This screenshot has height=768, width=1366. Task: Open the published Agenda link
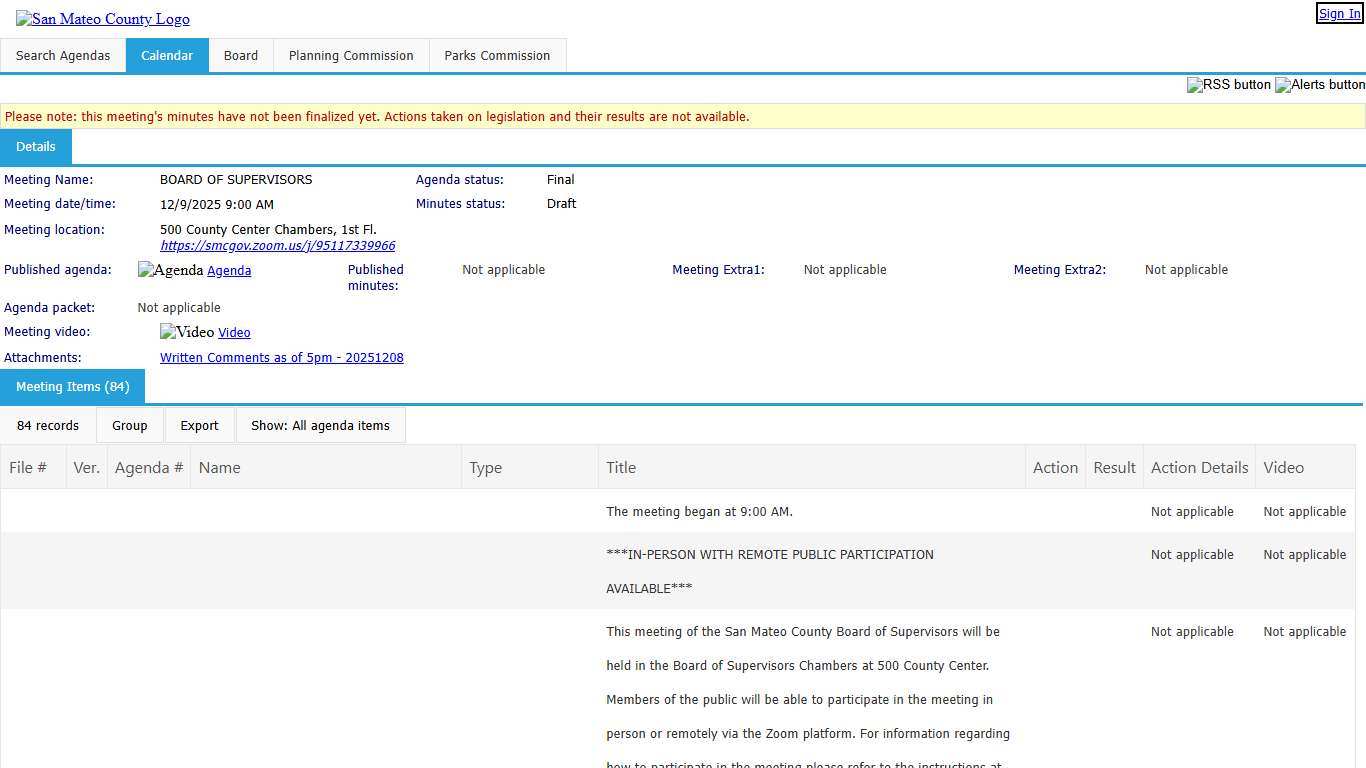point(229,271)
